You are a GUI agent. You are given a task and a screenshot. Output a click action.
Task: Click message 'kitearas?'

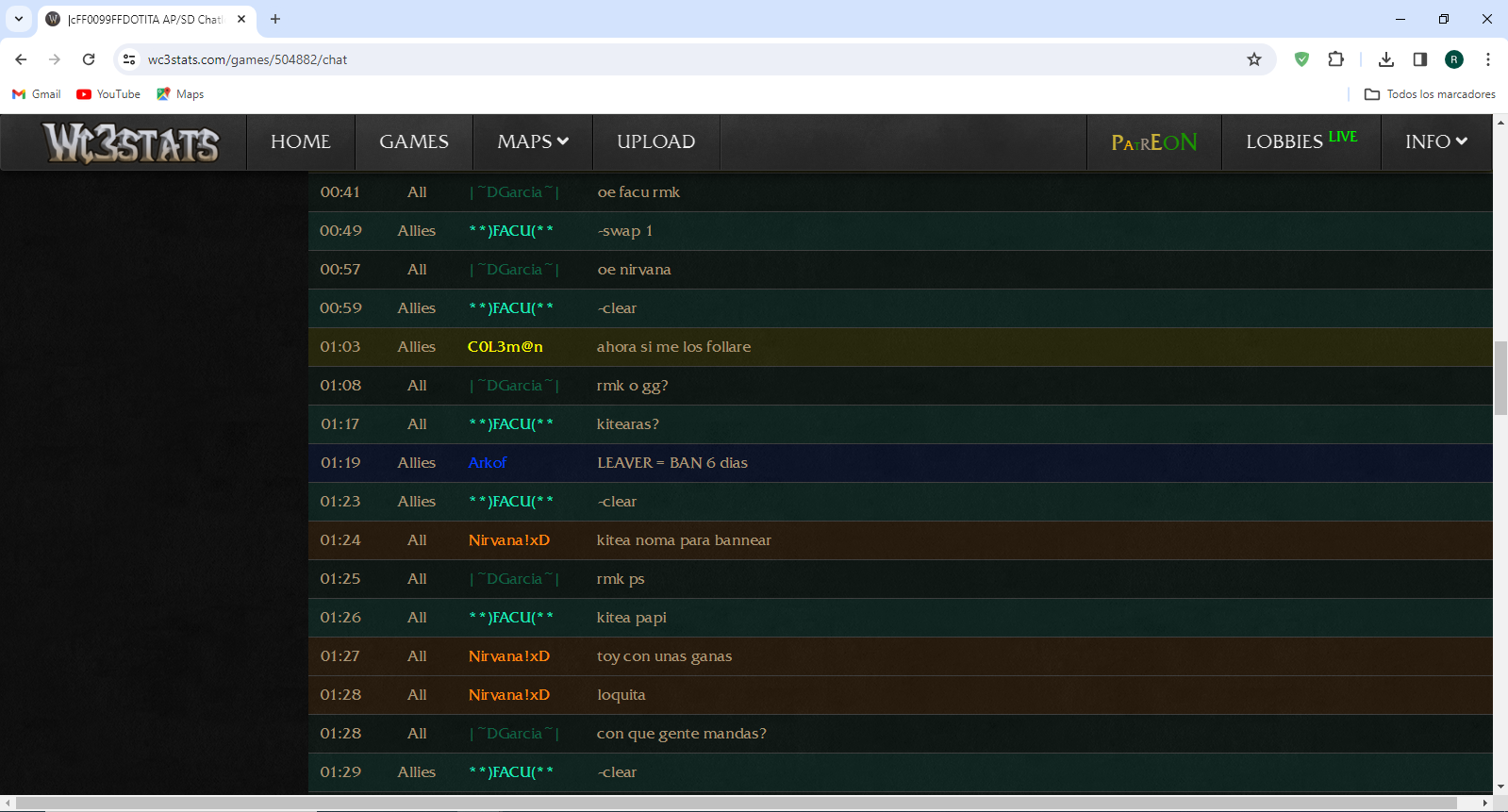point(628,424)
